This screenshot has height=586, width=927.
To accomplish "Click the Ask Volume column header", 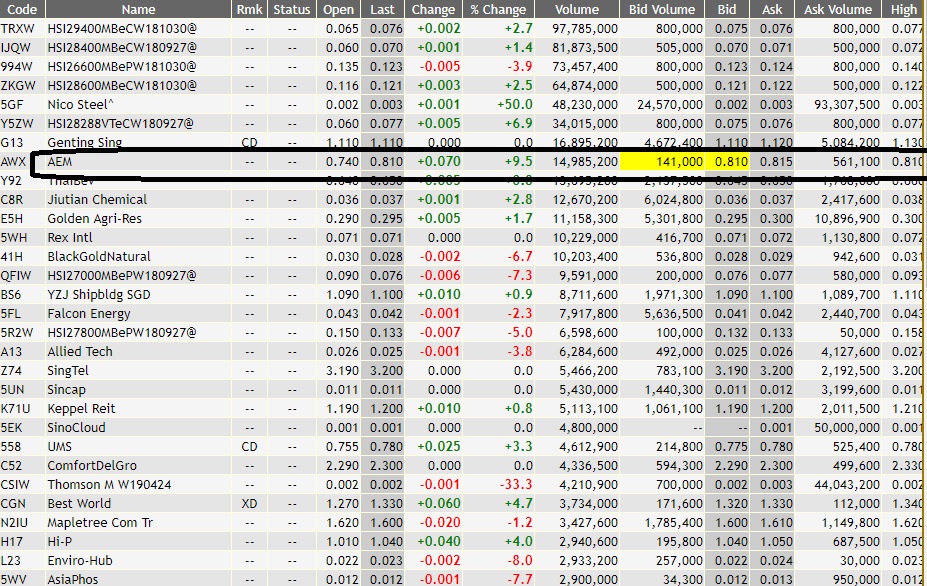I will coord(838,9).
